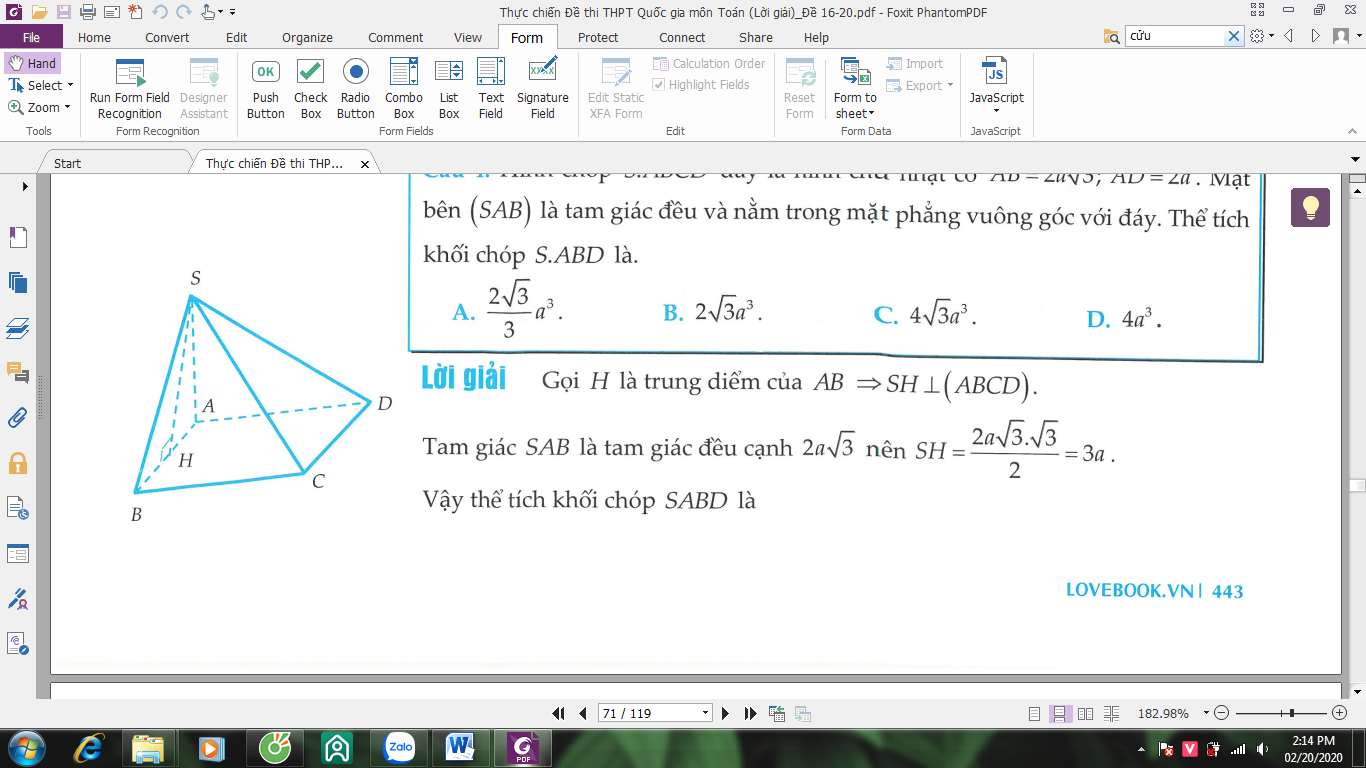Open the Attachments paperclip panel

point(18,418)
